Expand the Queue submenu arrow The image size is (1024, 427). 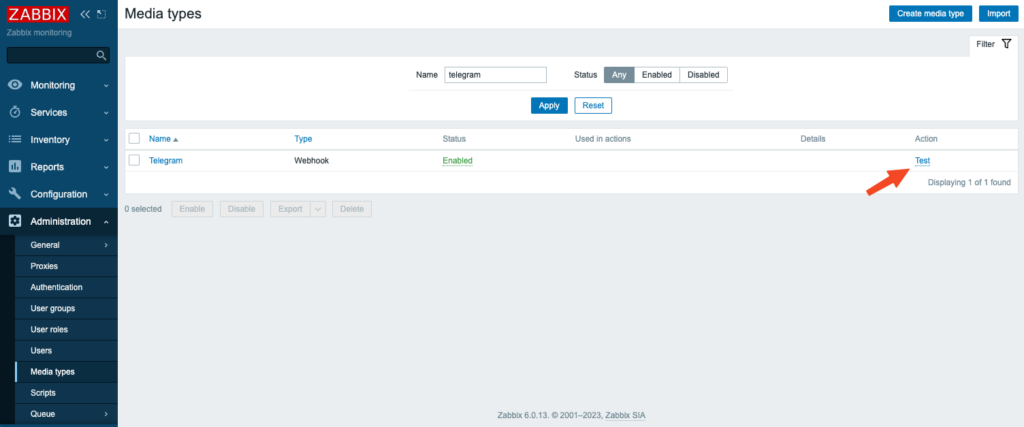(x=106, y=414)
